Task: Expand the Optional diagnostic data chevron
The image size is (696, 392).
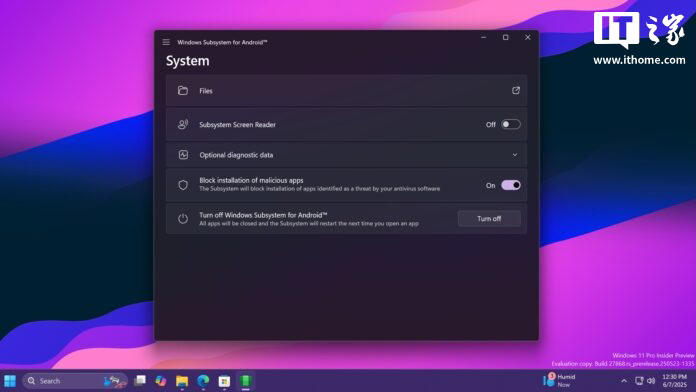Action: (x=515, y=155)
